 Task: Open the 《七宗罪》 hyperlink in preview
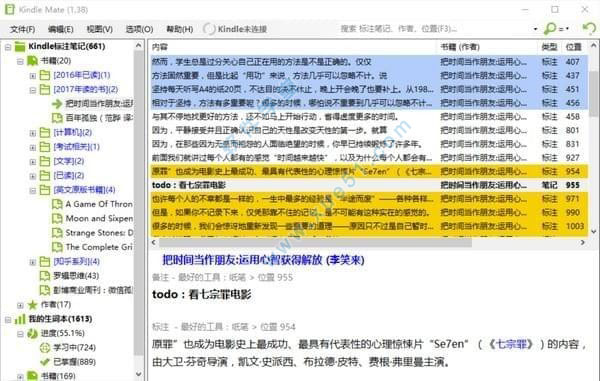pos(511,344)
